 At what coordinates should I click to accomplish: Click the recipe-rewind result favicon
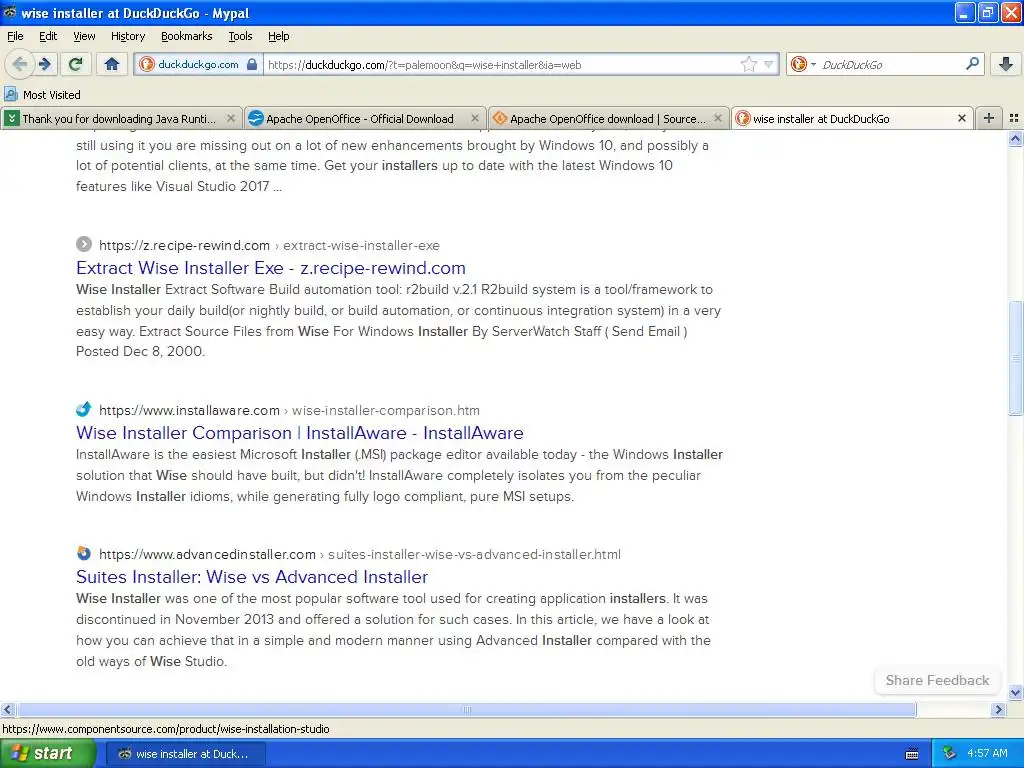click(84, 244)
